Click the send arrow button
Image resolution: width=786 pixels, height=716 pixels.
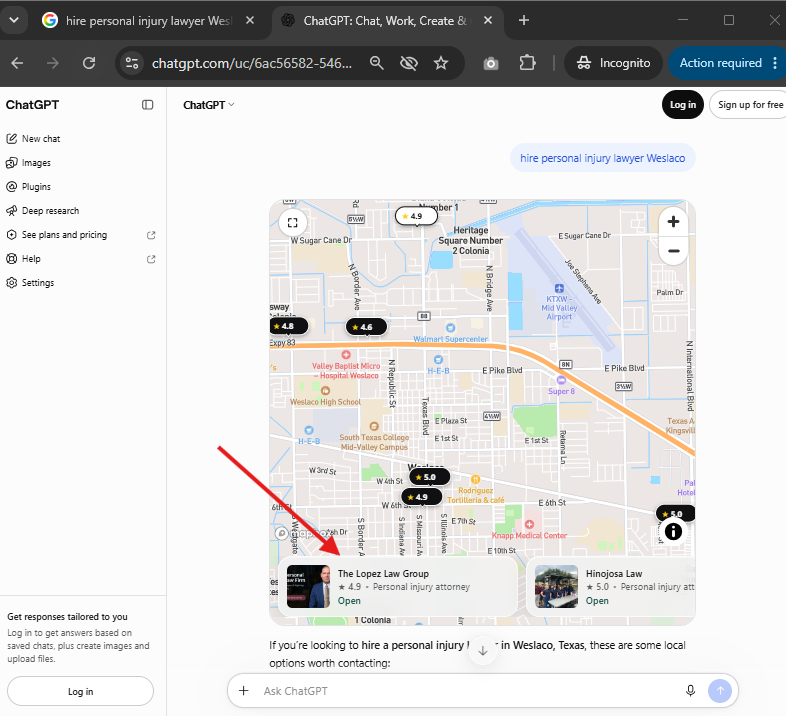[720, 691]
